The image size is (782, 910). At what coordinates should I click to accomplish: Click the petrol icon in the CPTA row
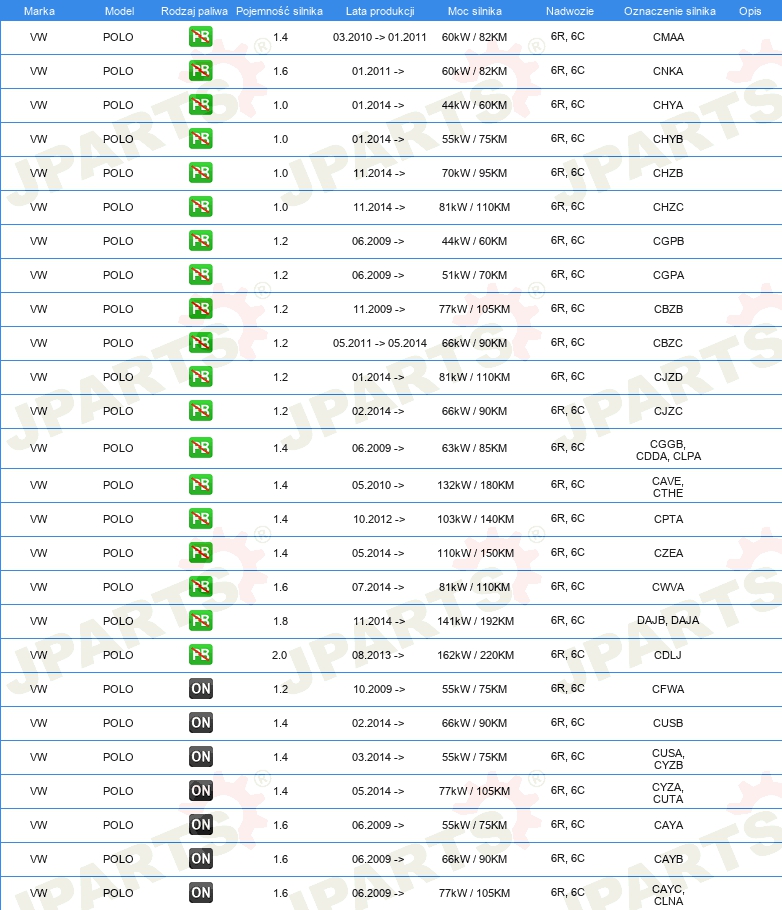(x=200, y=519)
